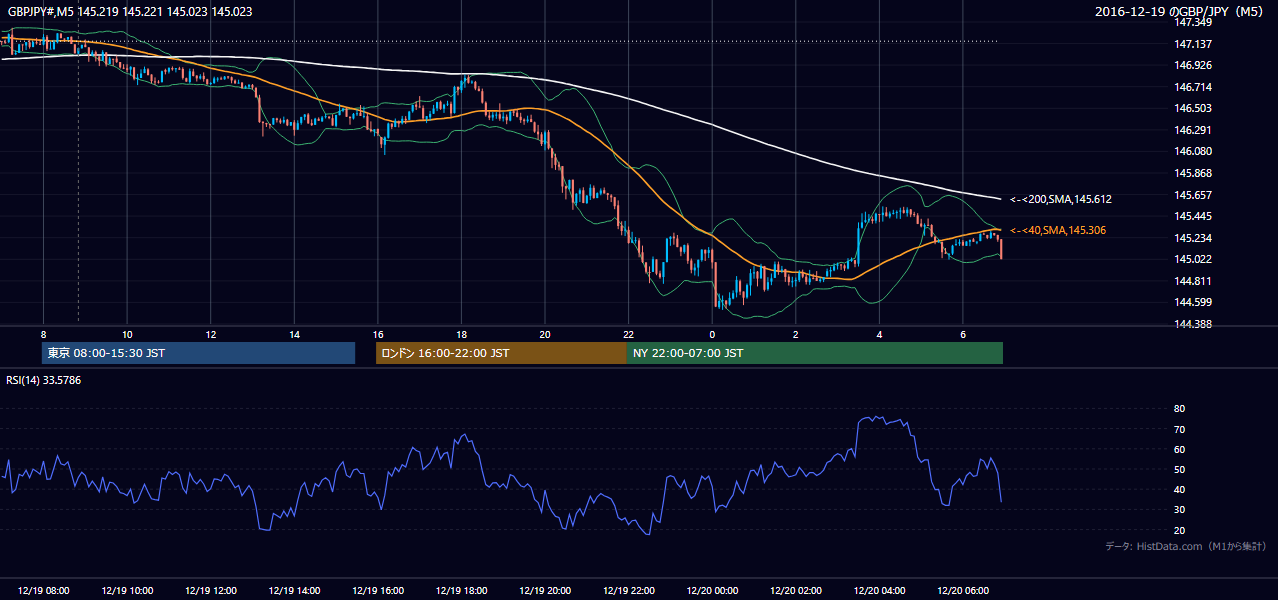
Task: Click the RSI axis level 60
Action: [1180, 449]
